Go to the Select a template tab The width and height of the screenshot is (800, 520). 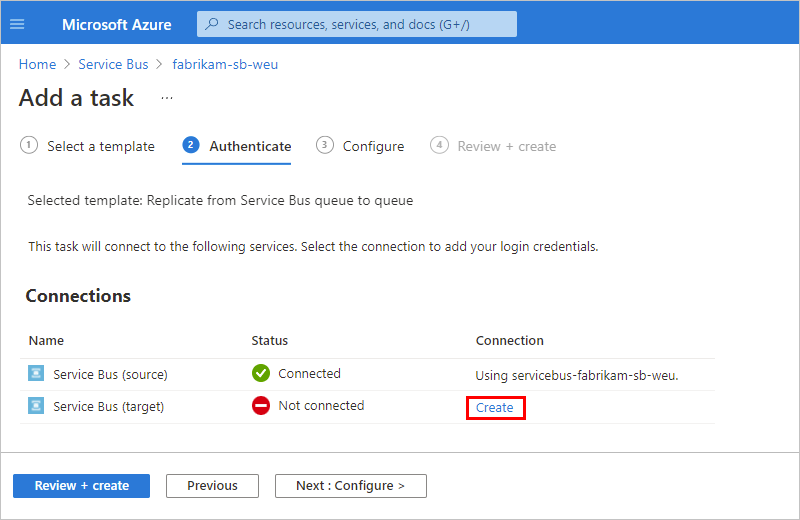point(100,146)
